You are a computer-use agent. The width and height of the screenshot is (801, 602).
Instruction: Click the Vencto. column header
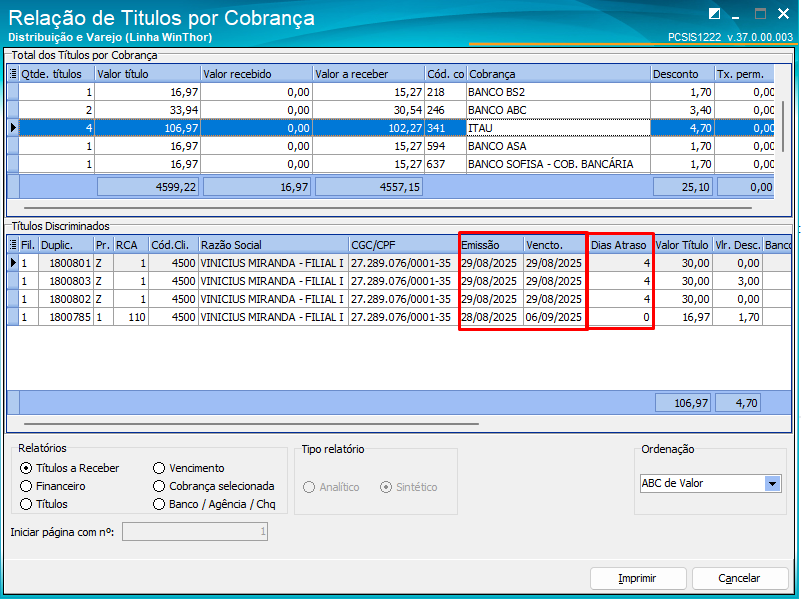[x=555, y=245]
